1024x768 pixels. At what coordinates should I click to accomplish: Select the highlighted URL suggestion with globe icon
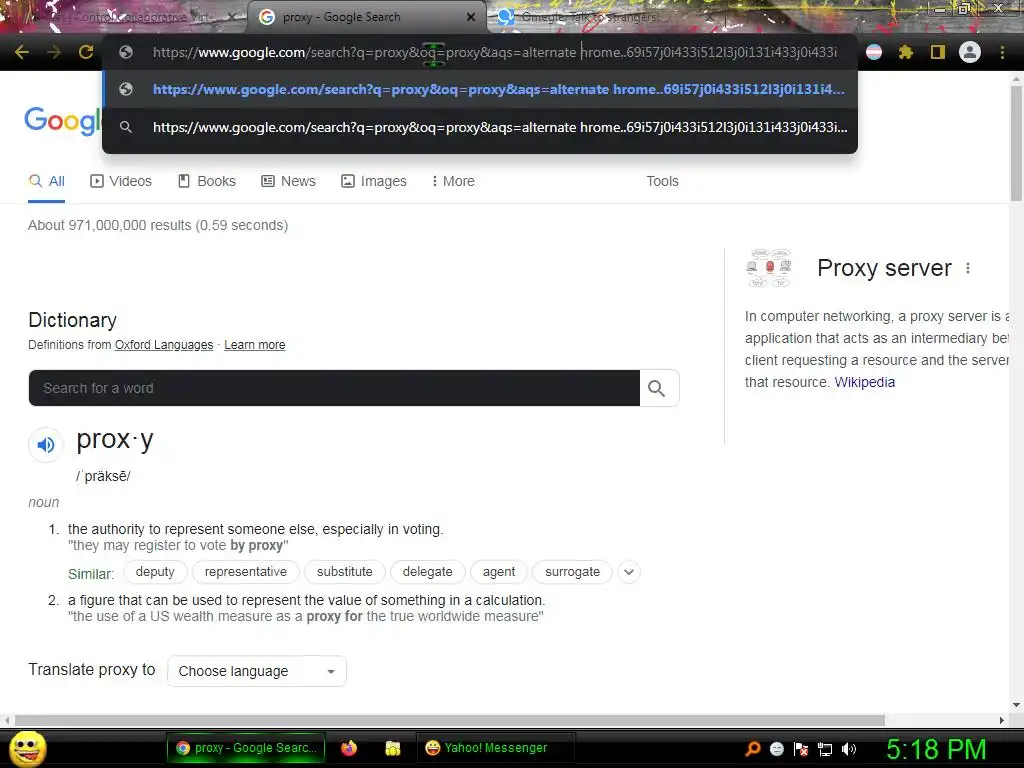tap(480, 89)
